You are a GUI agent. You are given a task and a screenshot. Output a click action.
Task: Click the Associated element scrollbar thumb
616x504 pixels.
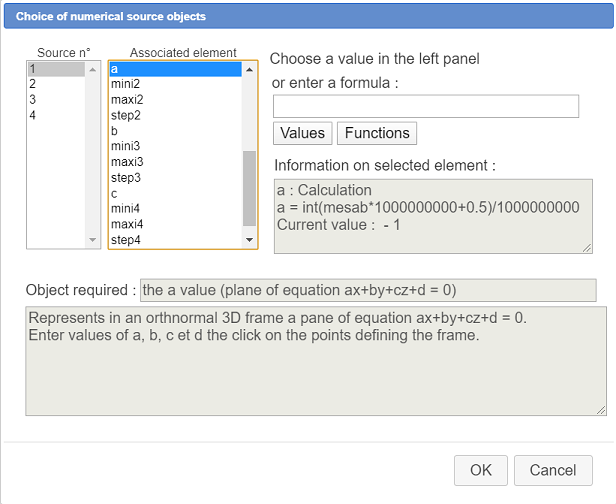point(249,189)
